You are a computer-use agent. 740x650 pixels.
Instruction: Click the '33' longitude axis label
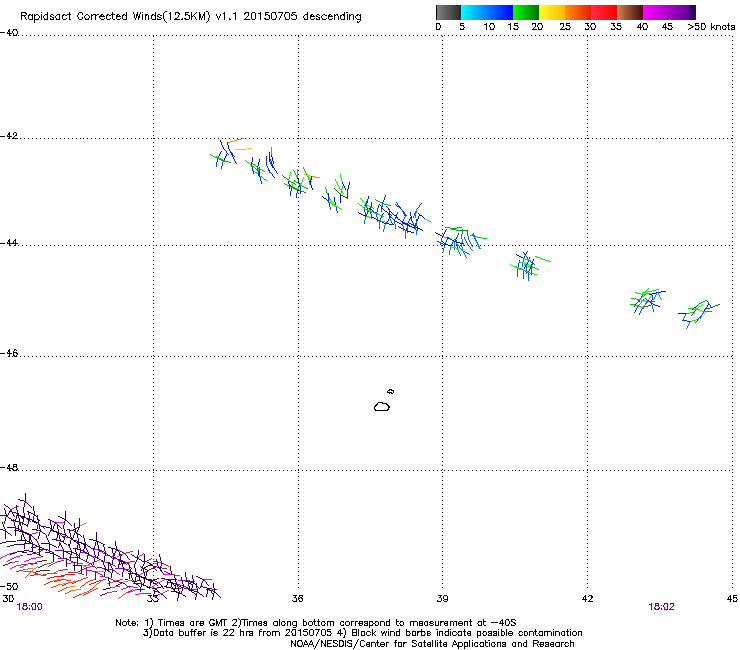tap(152, 599)
